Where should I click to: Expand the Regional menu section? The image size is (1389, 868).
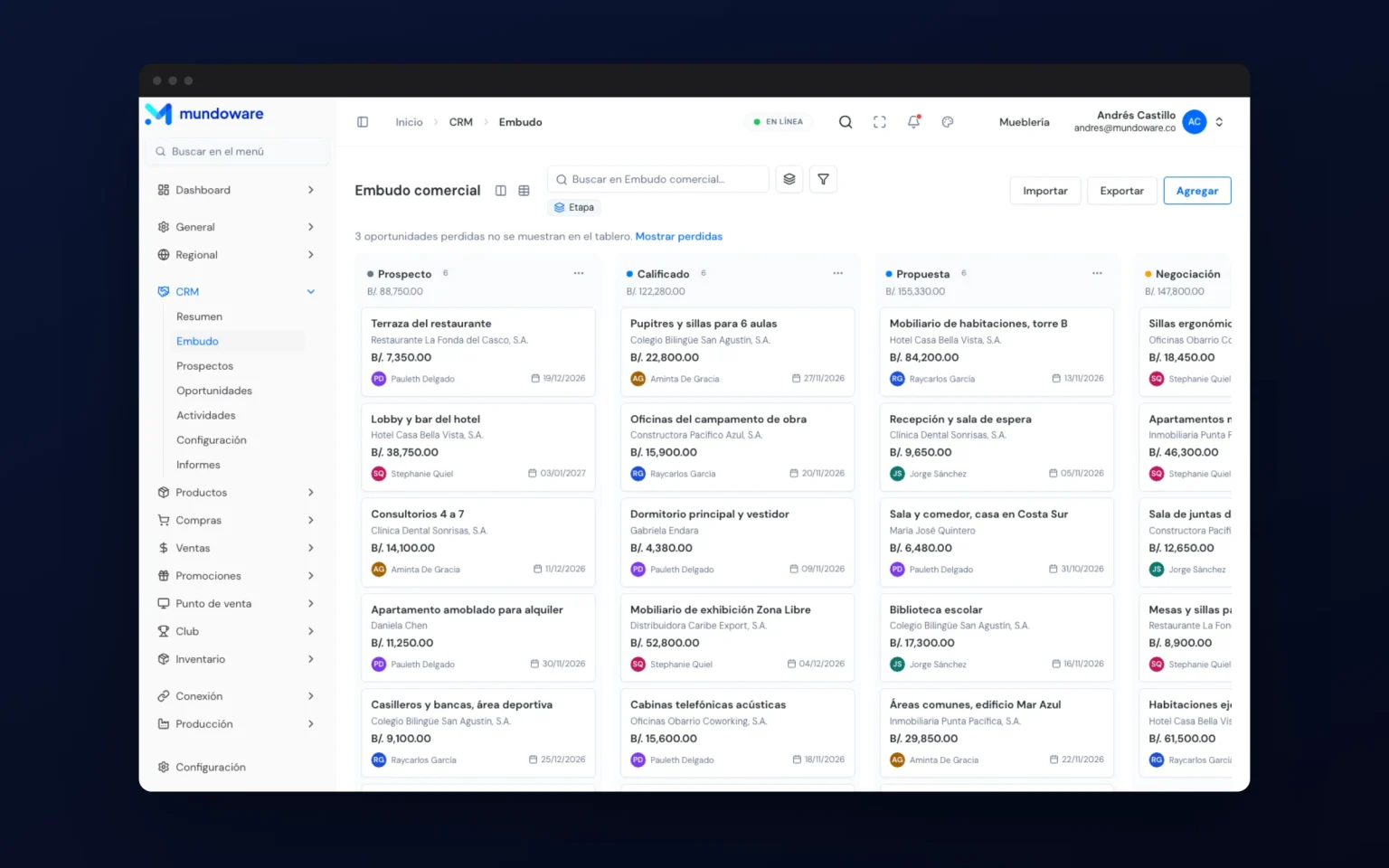[237, 255]
